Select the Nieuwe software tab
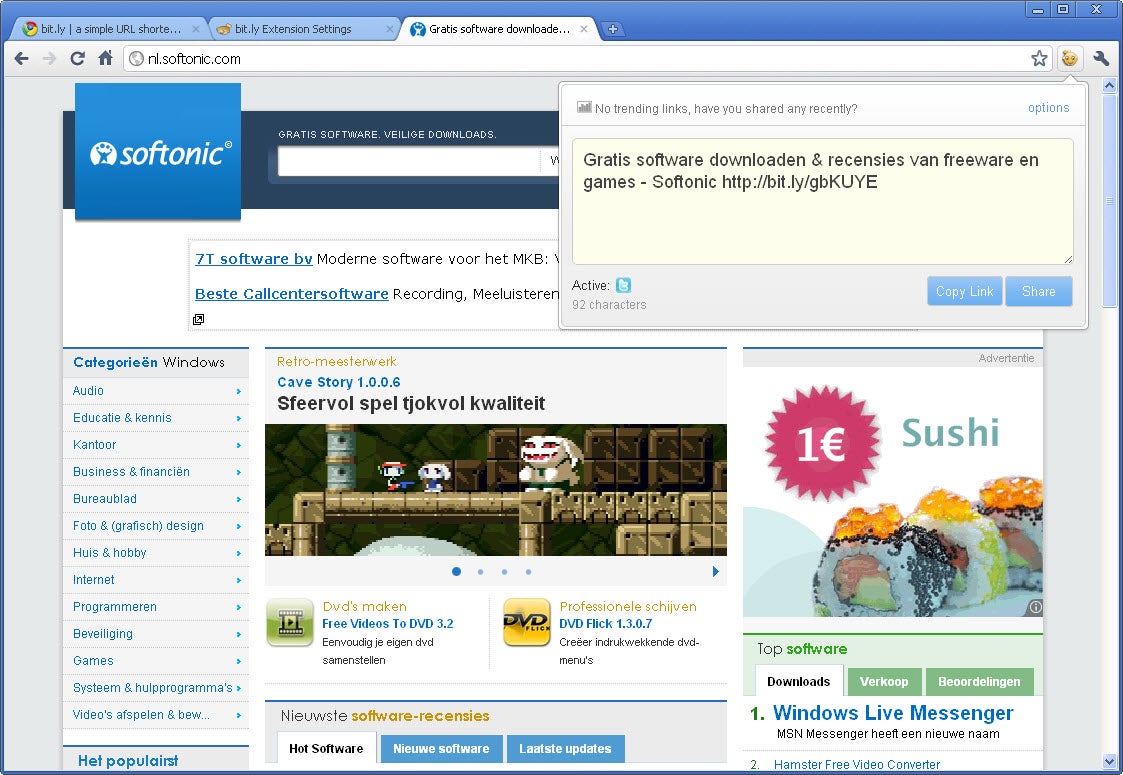This screenshot has width=1123, height=775. pos(441,748)
